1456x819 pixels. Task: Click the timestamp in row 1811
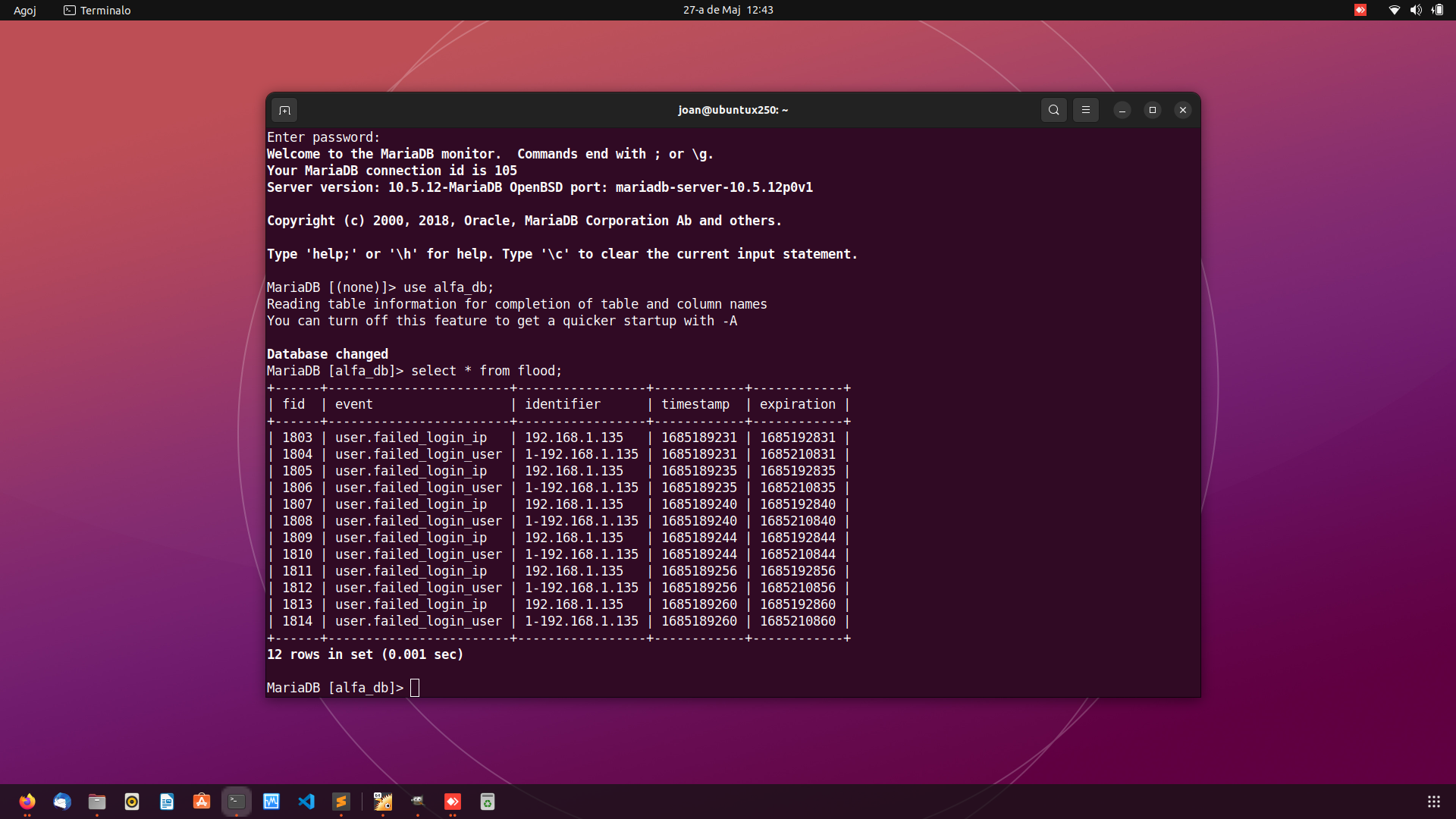pyautogui.click(x=699, y=571)
